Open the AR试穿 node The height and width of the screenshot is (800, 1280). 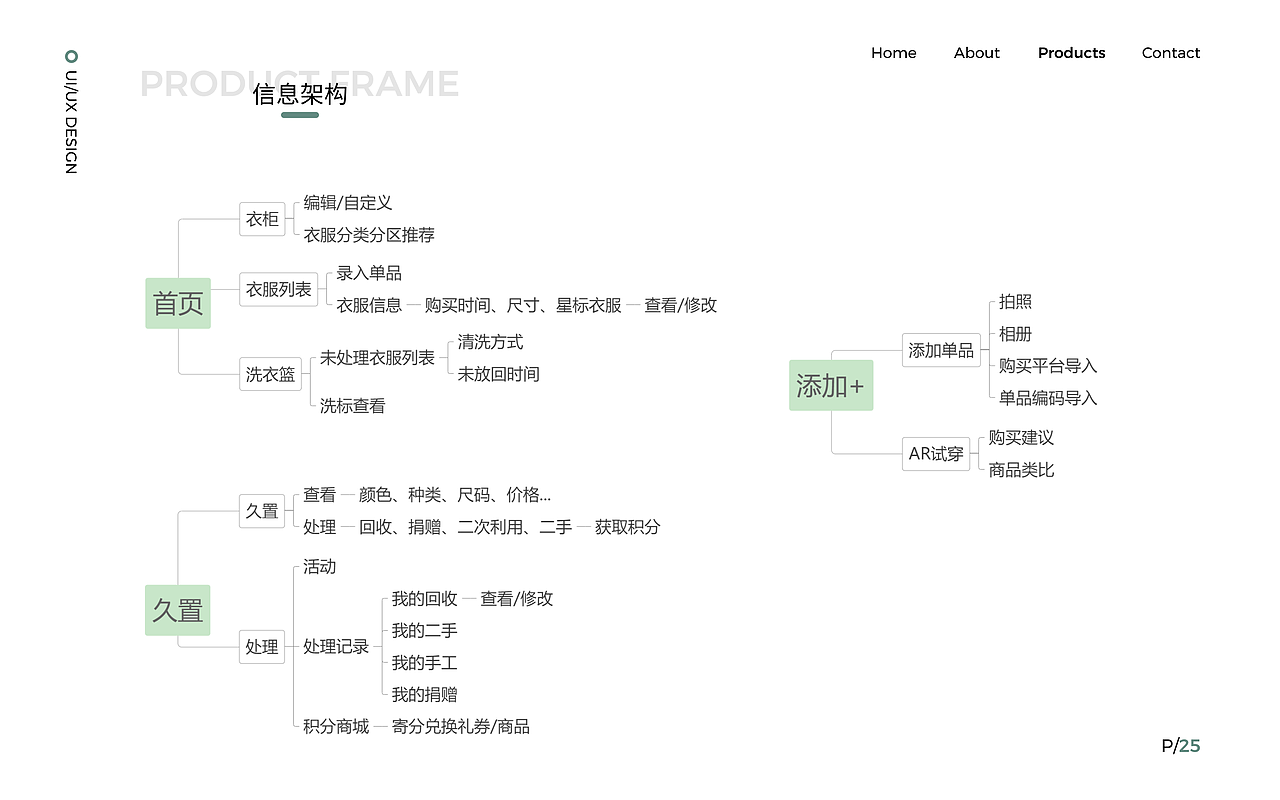936,453
